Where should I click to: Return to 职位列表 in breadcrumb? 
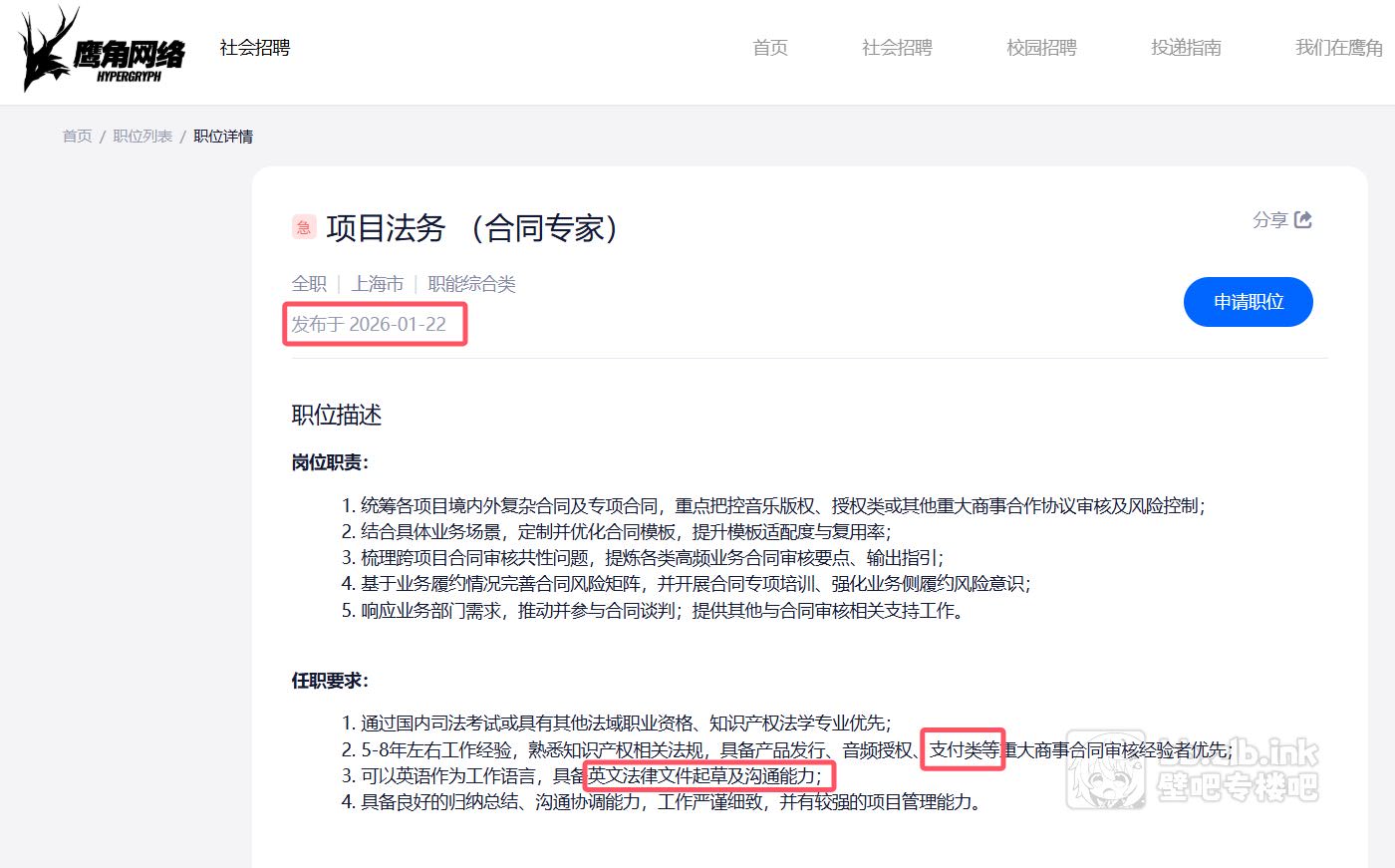142,137
